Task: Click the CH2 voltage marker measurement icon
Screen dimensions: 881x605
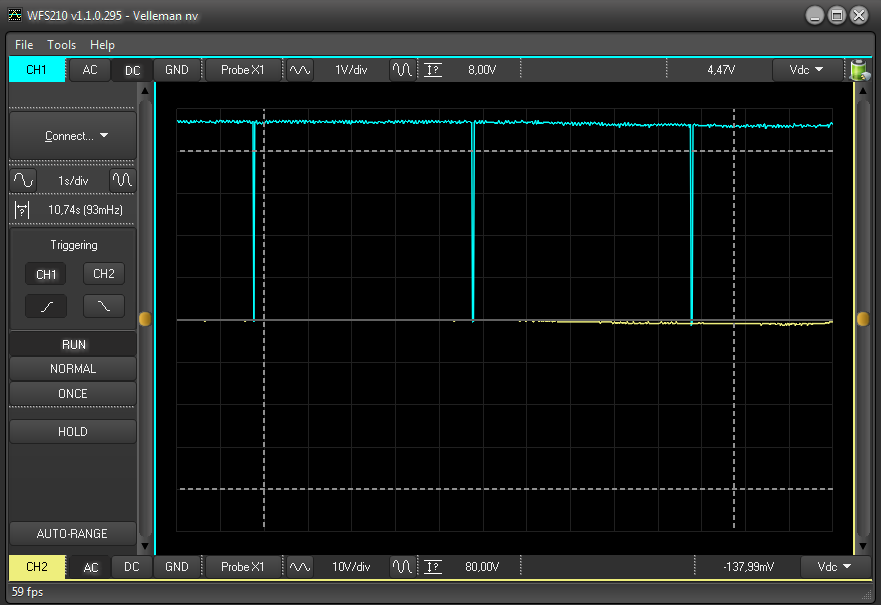Action: coord(432,567)
